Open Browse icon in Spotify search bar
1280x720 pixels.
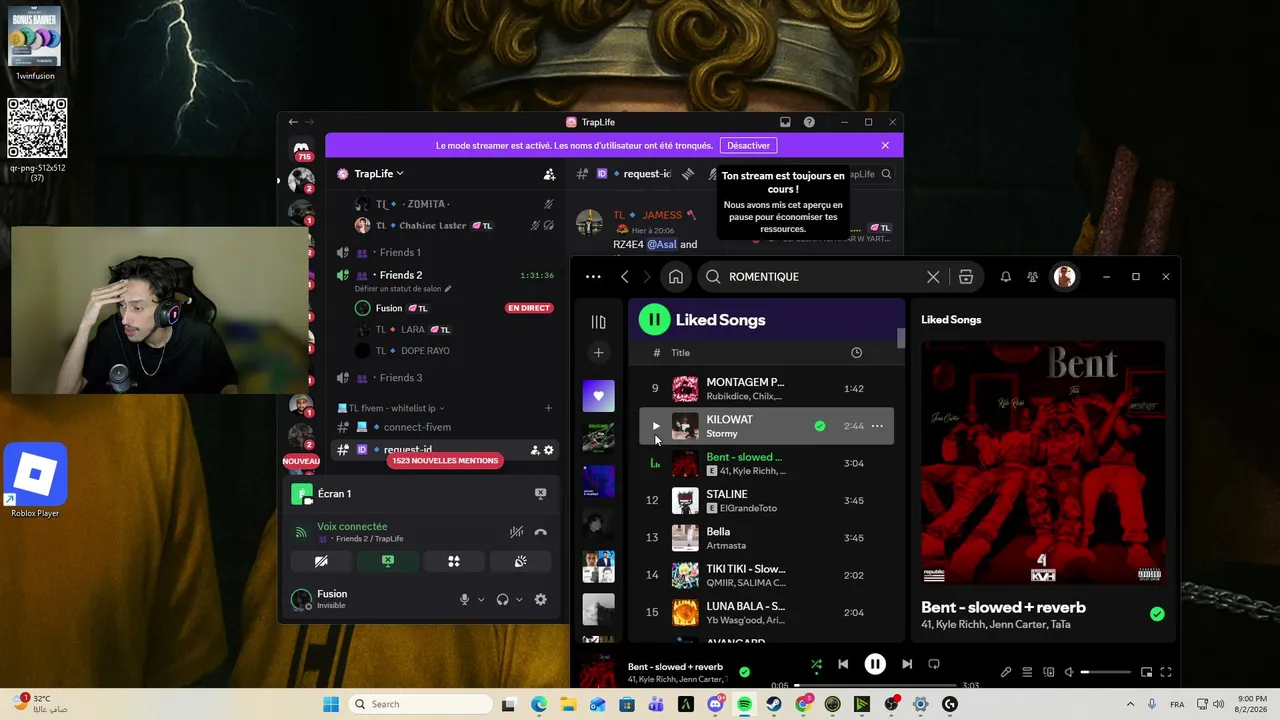click(966, 277)
